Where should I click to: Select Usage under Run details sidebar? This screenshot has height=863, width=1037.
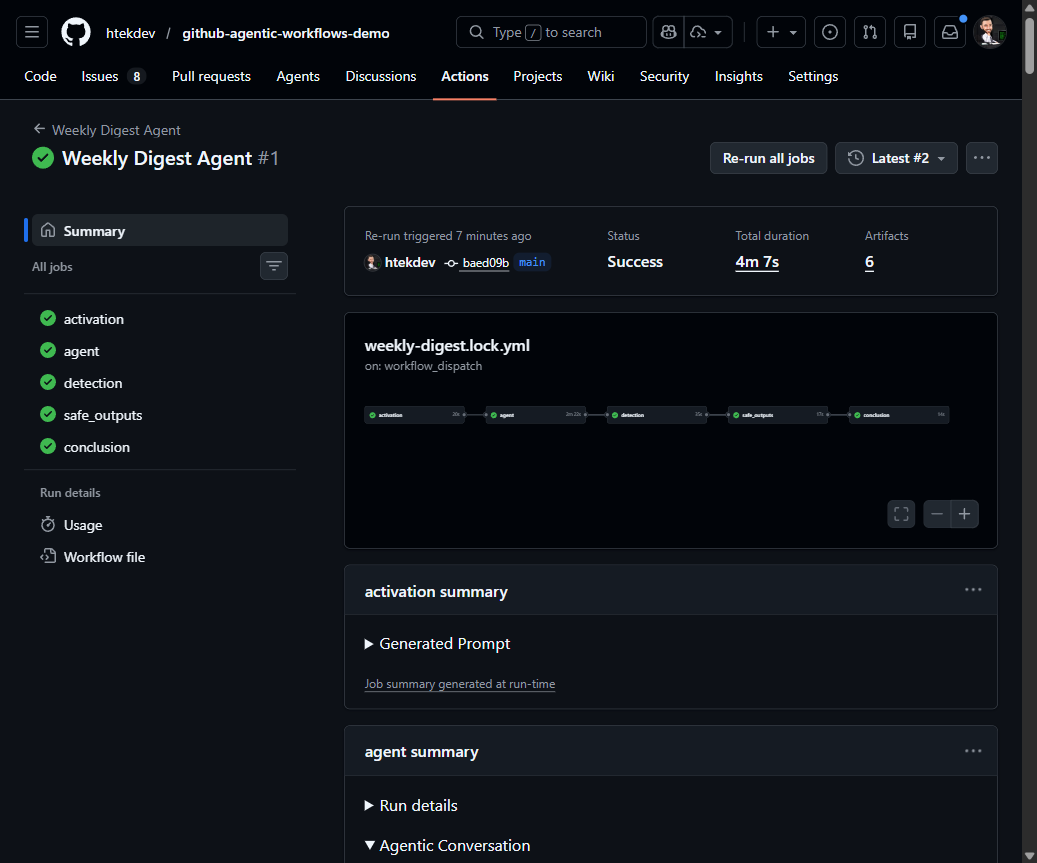point(84,524)
